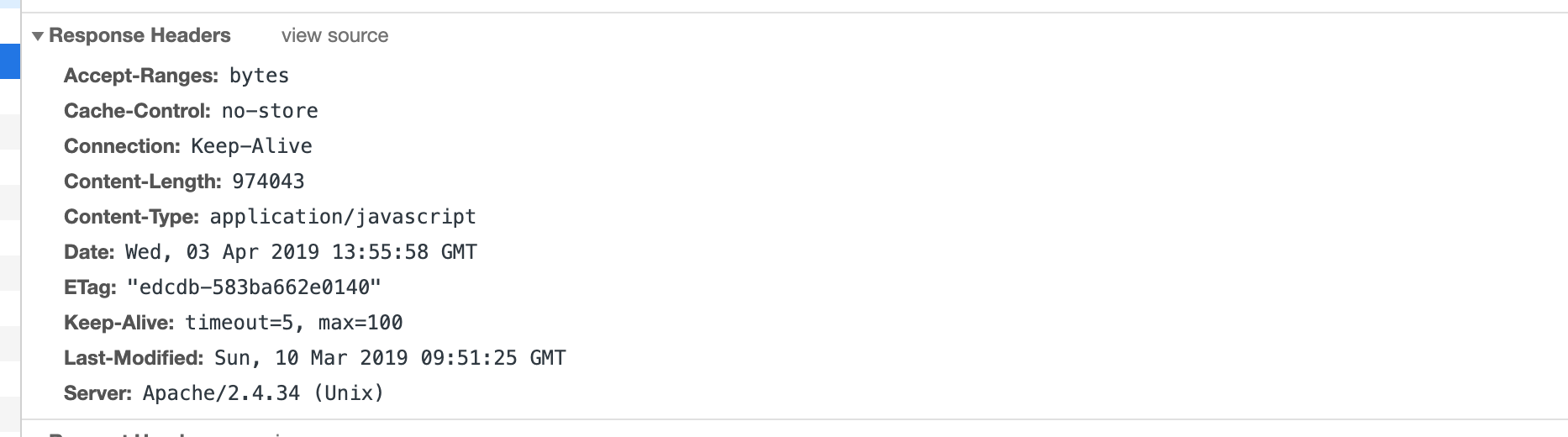Select the edcdb-583ba662e0140 ETag value
This screenshot has width=1568, height=437.
click(254, 287)
